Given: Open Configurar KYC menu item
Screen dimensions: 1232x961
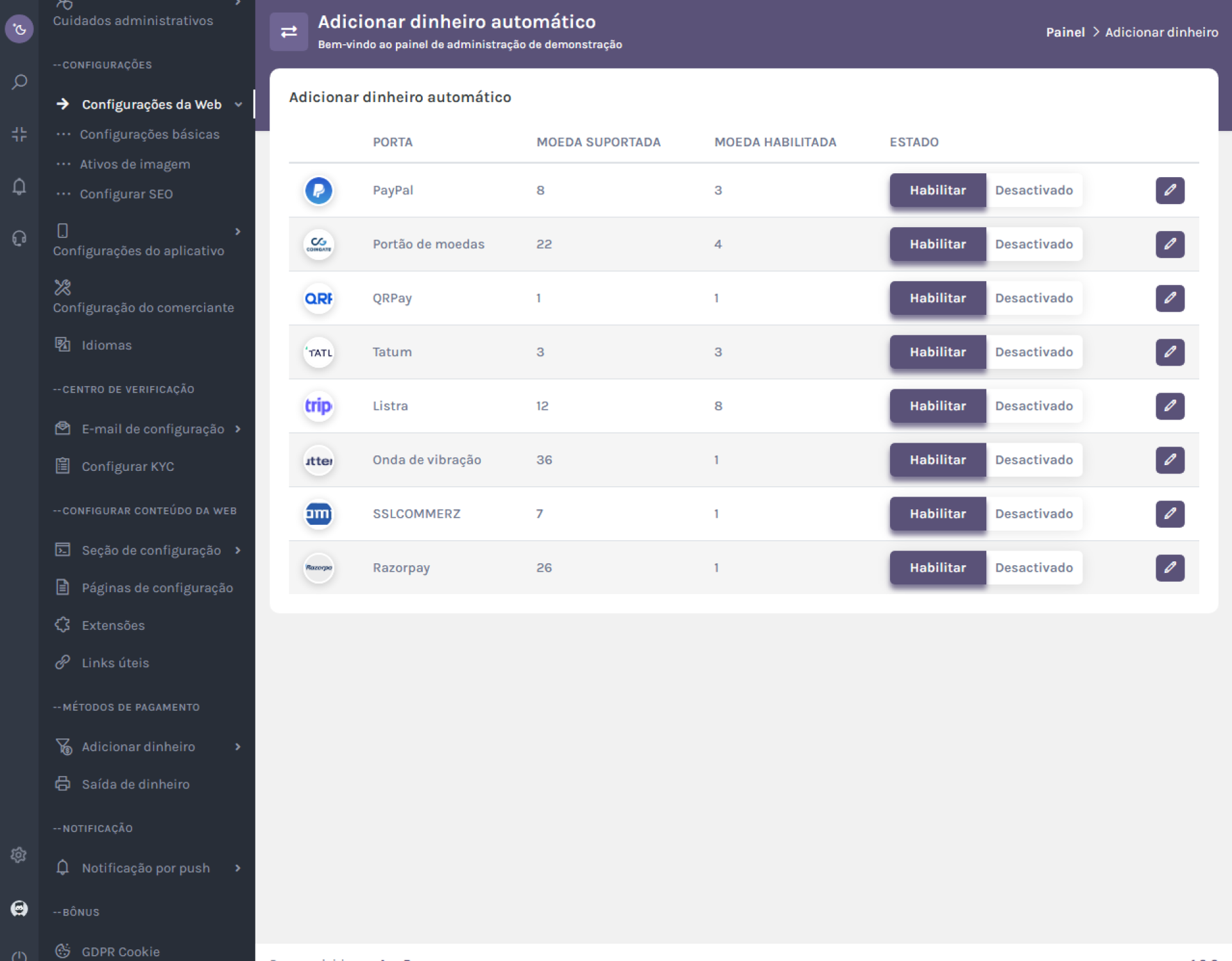Looking at the screenshot, I should (128, 466).
